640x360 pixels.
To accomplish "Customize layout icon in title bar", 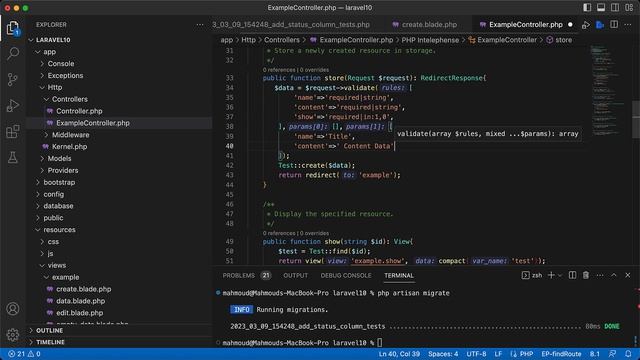I will [x=629, y=7].
